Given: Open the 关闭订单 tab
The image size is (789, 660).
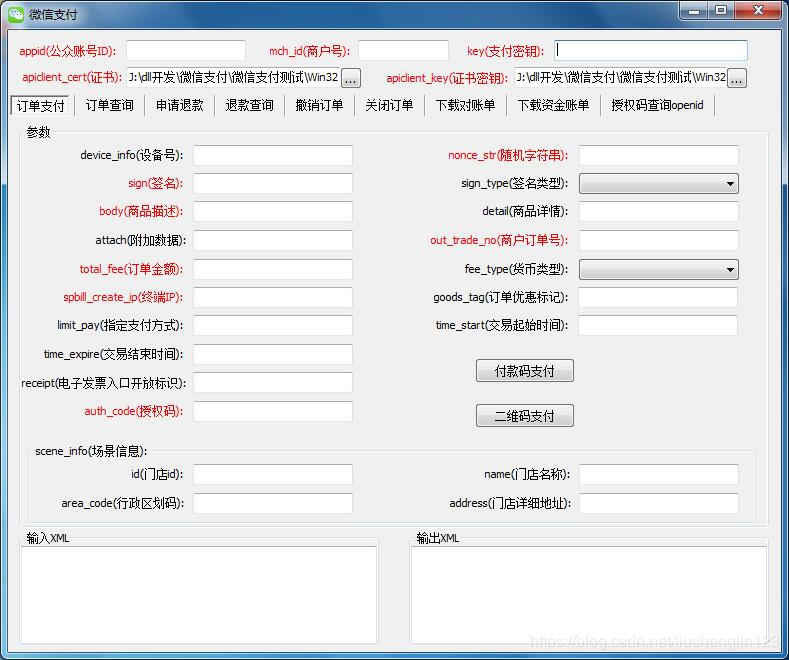Looking at the screenshot, I should (x=389, y=105).
